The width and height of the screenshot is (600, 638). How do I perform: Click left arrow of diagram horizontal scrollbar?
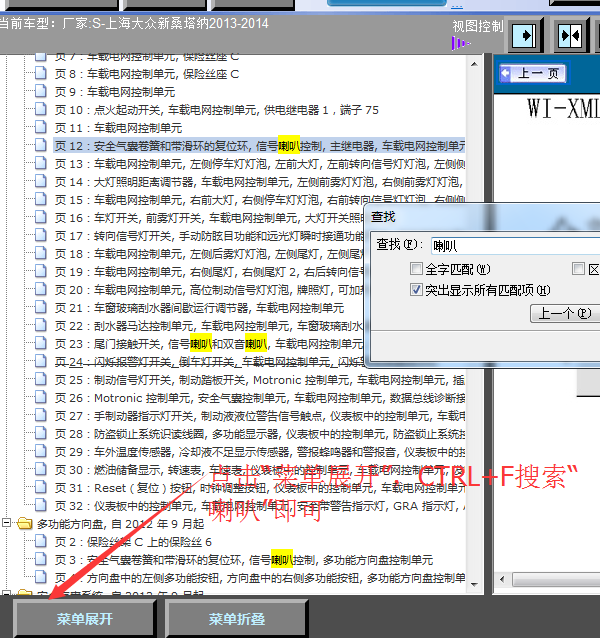[x=502, y=579]
